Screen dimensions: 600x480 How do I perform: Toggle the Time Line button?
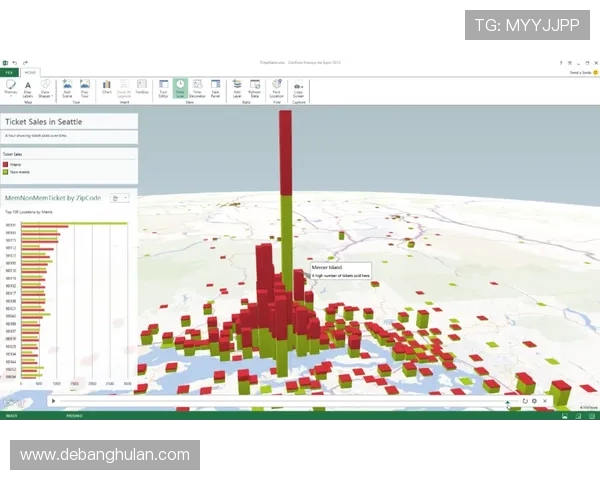click(x=180, y=88)
